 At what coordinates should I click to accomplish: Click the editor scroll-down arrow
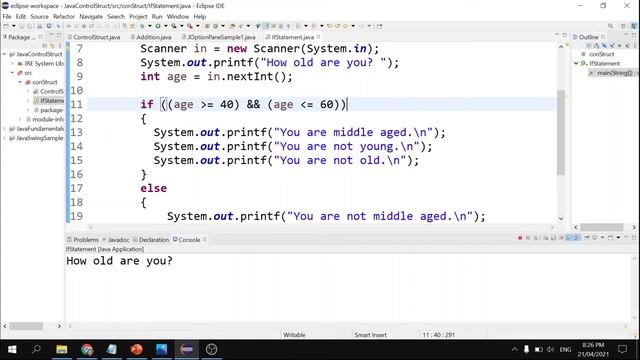[561, 219]
